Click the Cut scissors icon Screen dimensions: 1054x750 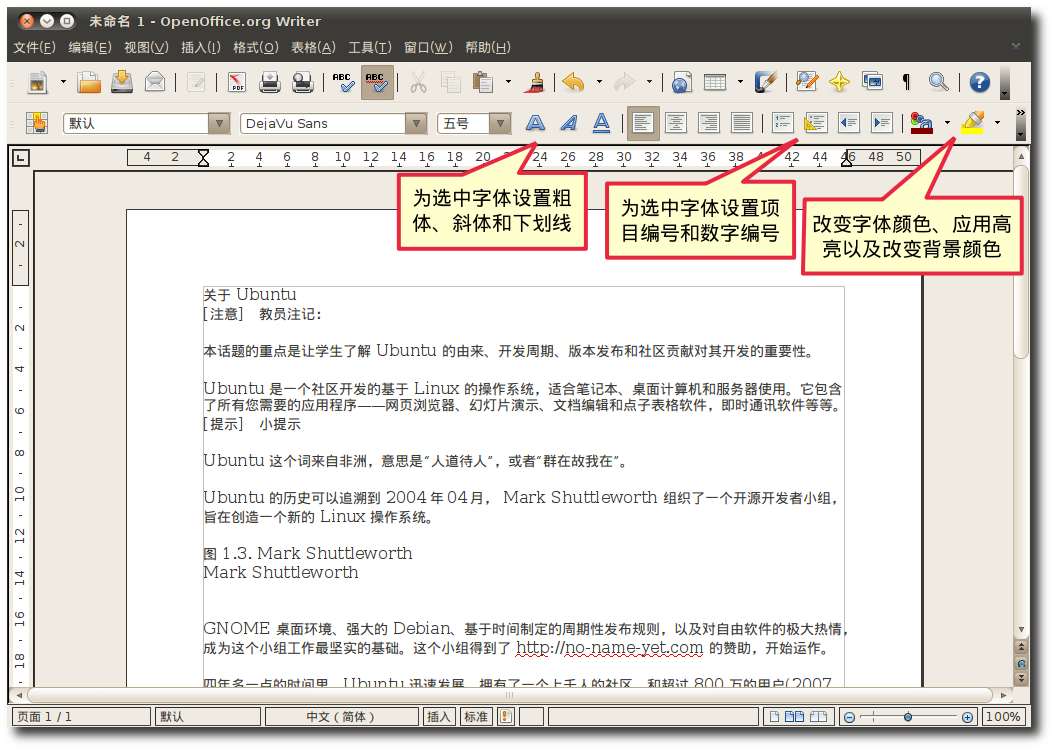click(418, 83)
